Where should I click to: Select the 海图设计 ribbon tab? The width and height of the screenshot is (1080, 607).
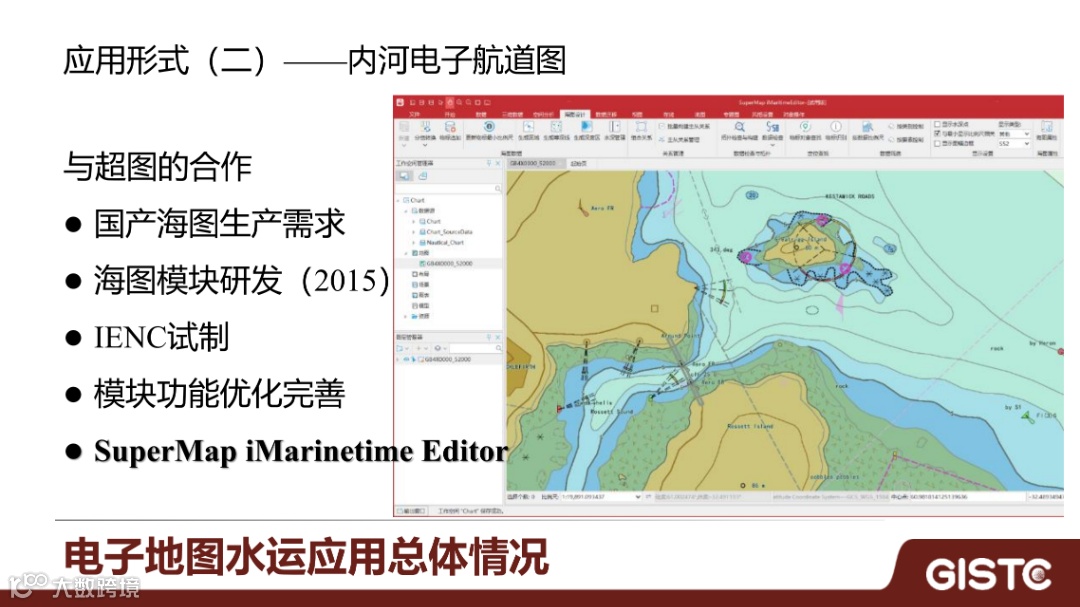574,114
